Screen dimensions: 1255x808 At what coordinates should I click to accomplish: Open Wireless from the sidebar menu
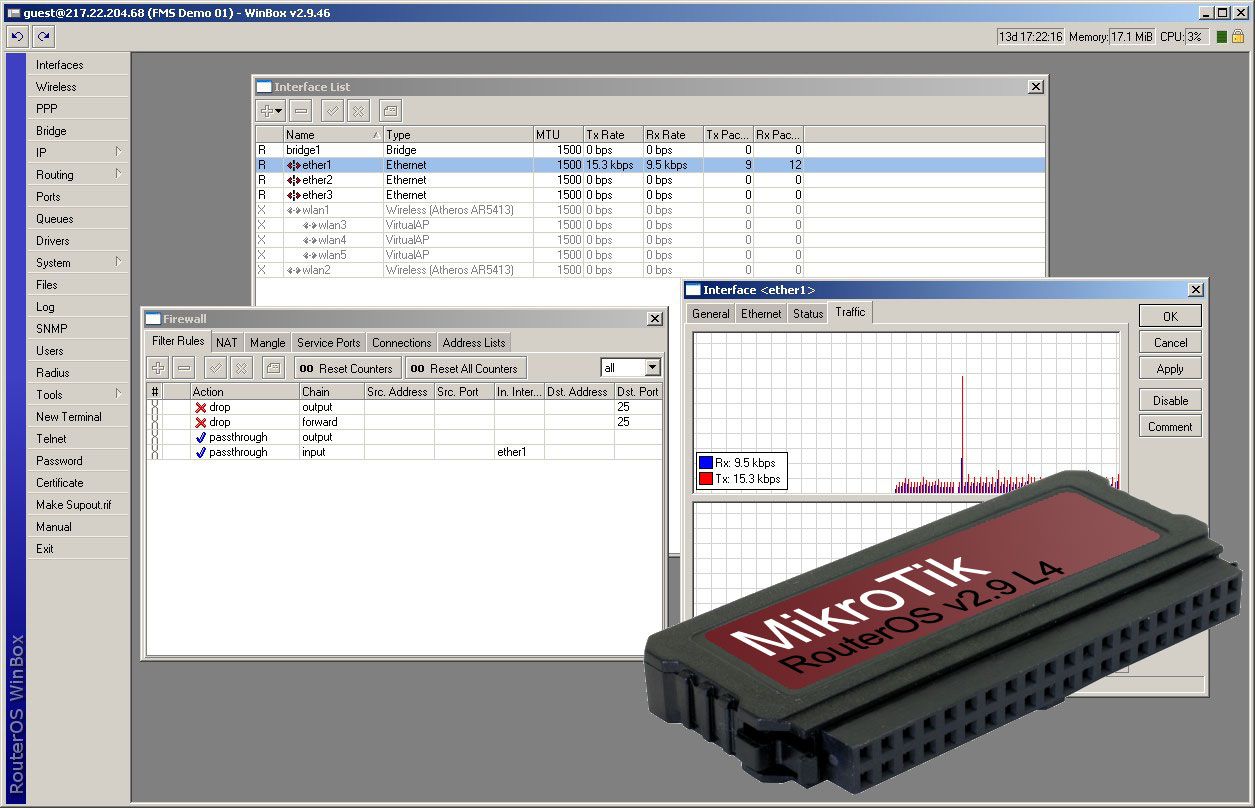point(79,87)
